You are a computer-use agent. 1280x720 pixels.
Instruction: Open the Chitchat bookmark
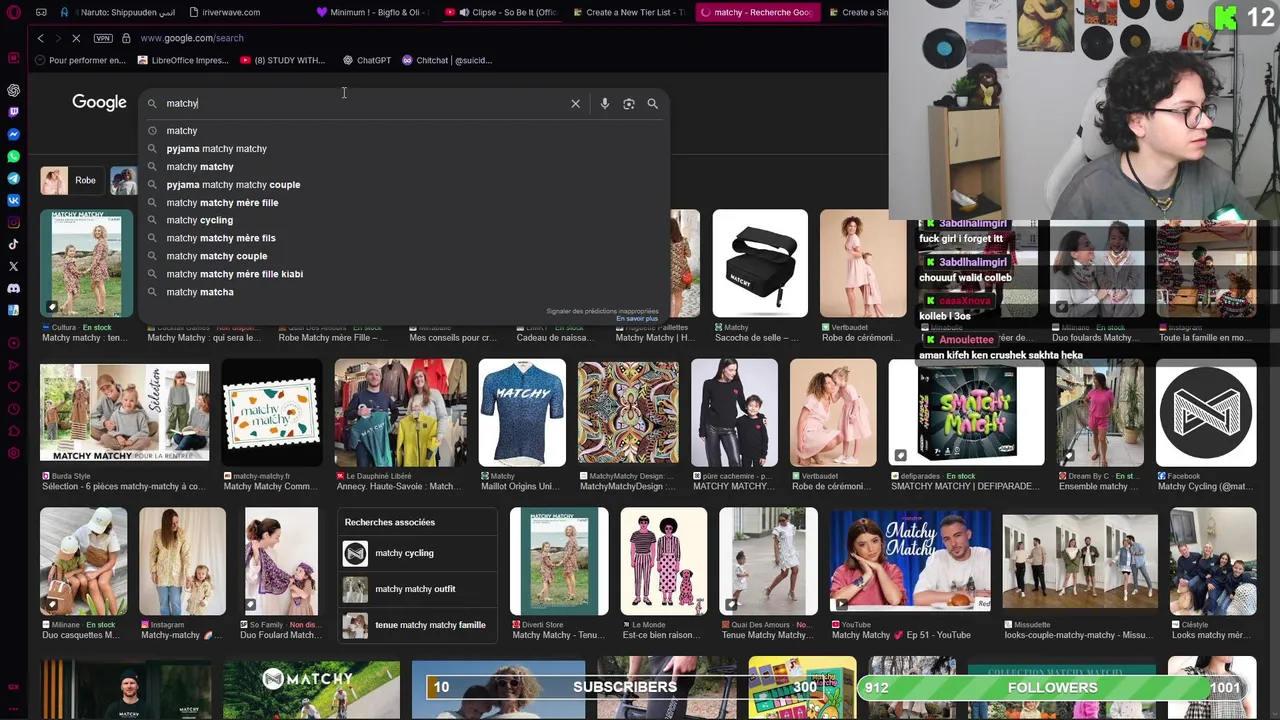(x=447, y=60)
